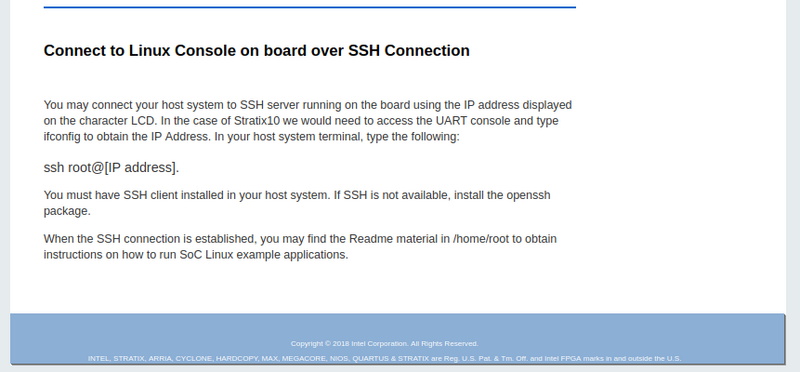Click the "INTEL, STRATIX, ARRIA" trademark text
The image size is (800, 372).
[130, 359]
